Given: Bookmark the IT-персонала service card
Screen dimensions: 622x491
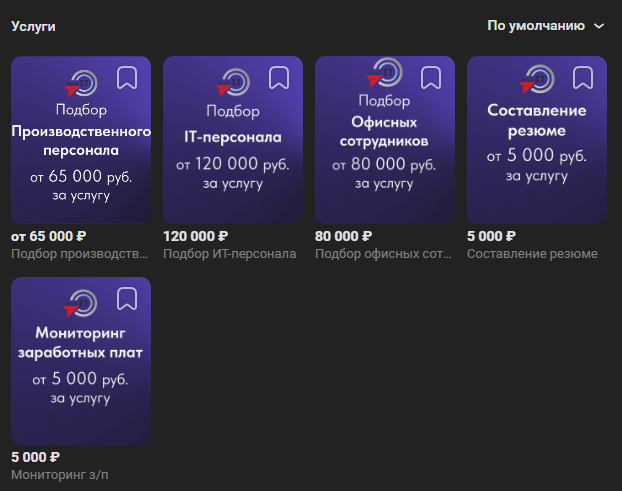Looking at the screenshot, I should (279, 77).
